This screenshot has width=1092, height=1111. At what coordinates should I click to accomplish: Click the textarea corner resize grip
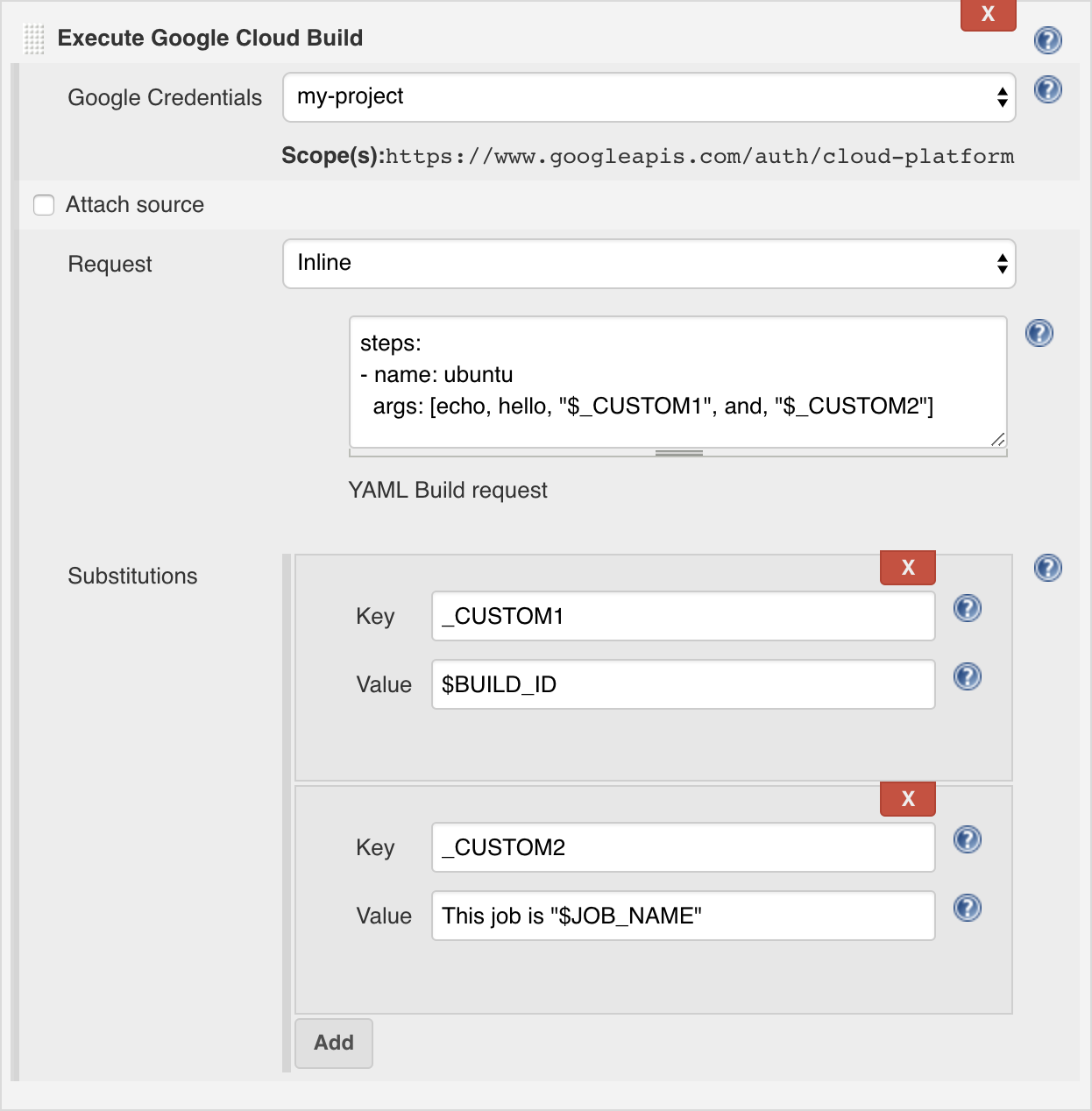(998, 439)
